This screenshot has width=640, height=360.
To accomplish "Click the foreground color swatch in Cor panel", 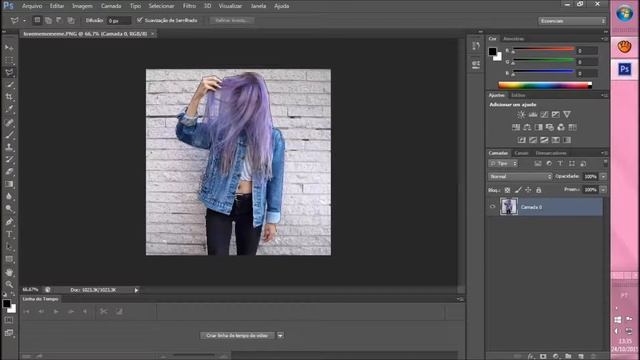I will [493, 52].
